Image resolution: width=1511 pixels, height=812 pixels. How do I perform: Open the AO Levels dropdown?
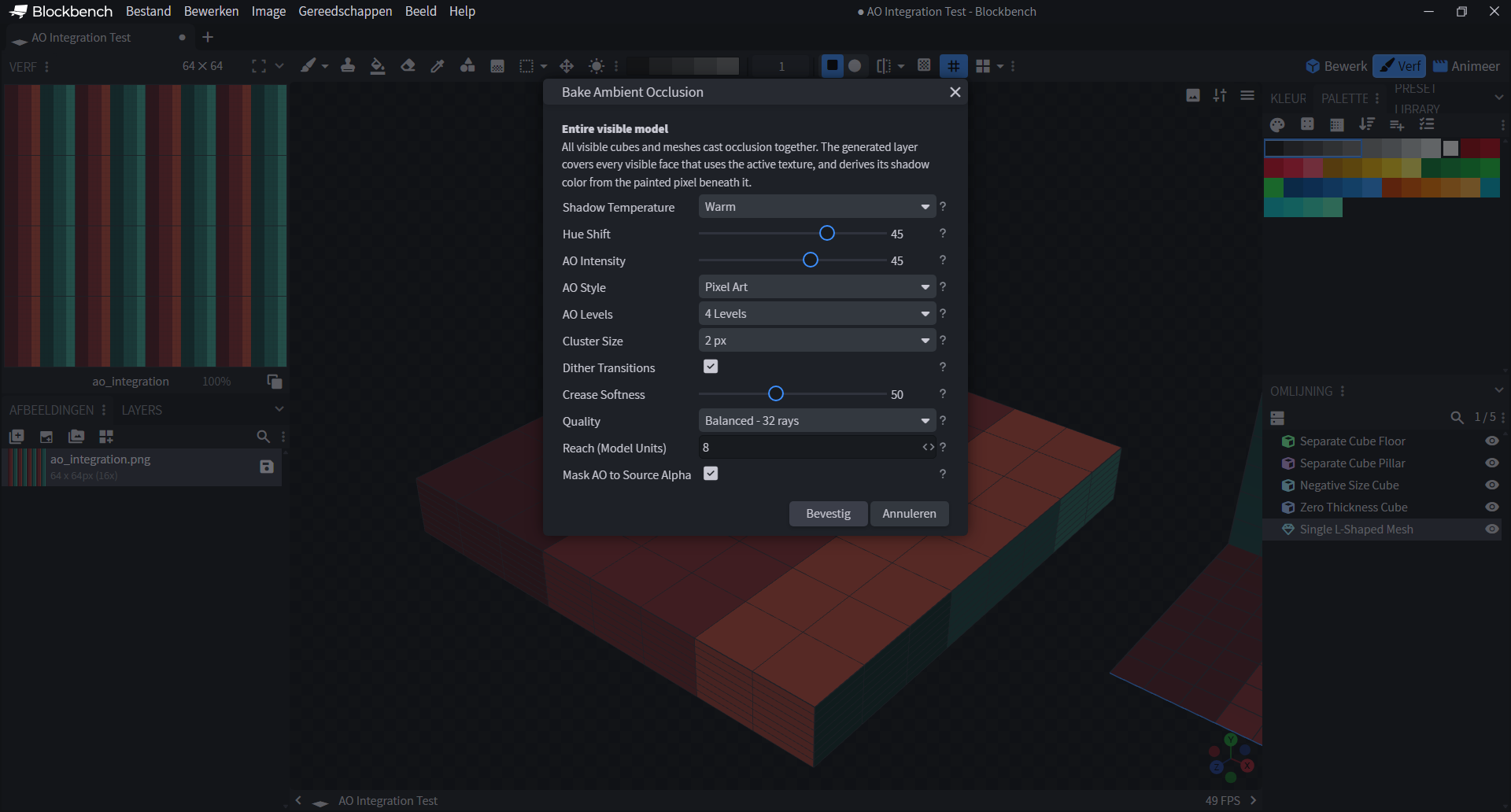pyautogui.click(x=817, y=314)
